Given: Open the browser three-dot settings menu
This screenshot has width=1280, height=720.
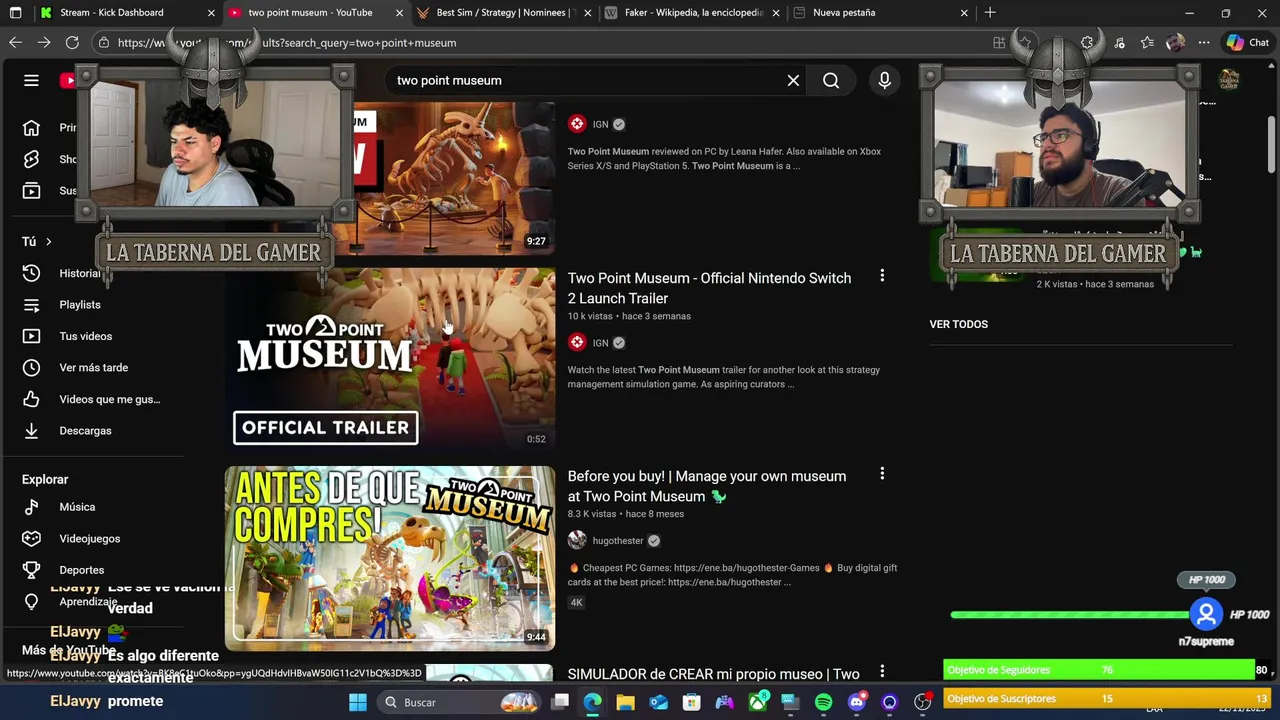Looking at the screenshot, I should 1204,42.
